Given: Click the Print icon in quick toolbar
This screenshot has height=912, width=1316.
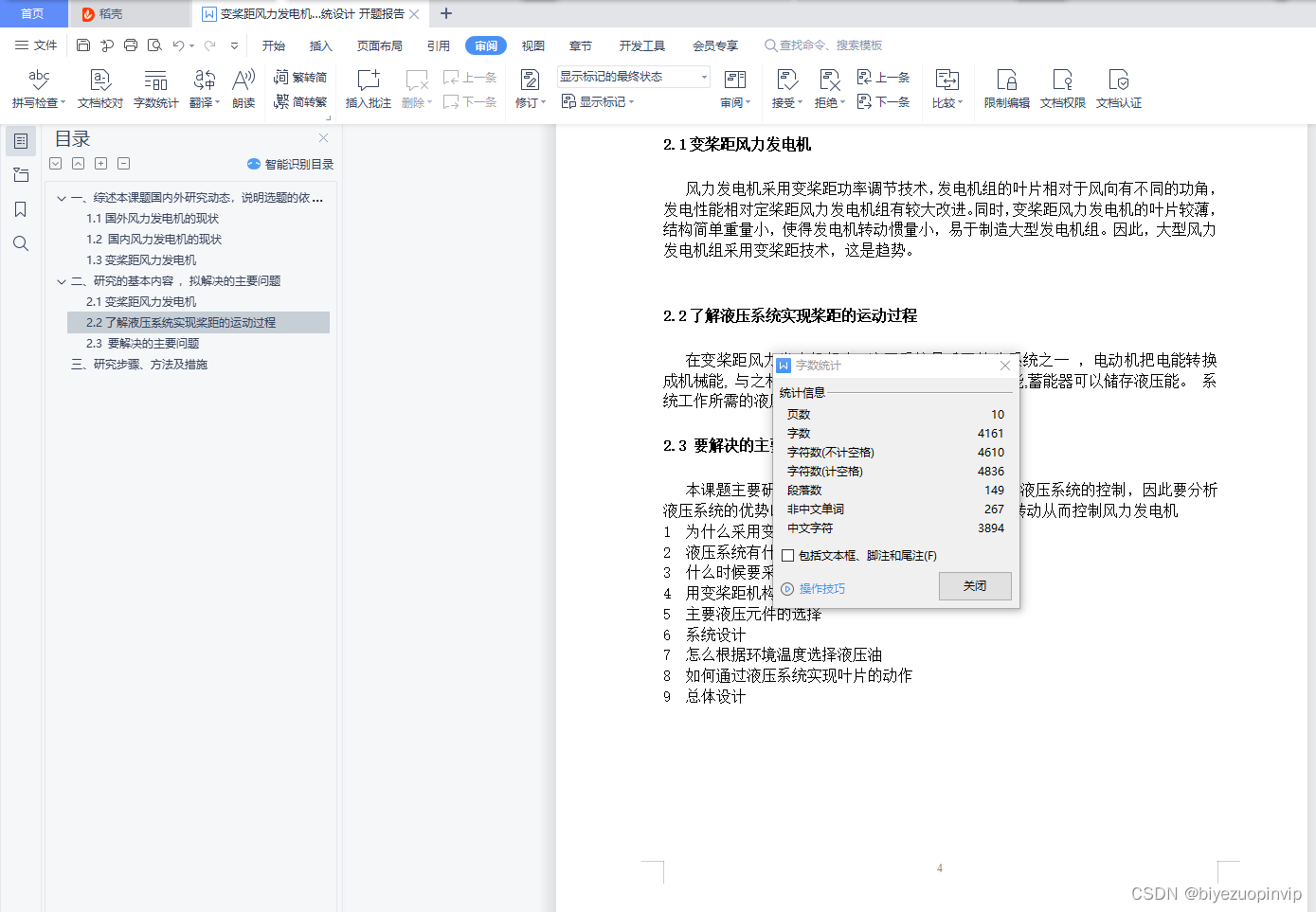Looking at the screenshot, I should tap(131, 45).
